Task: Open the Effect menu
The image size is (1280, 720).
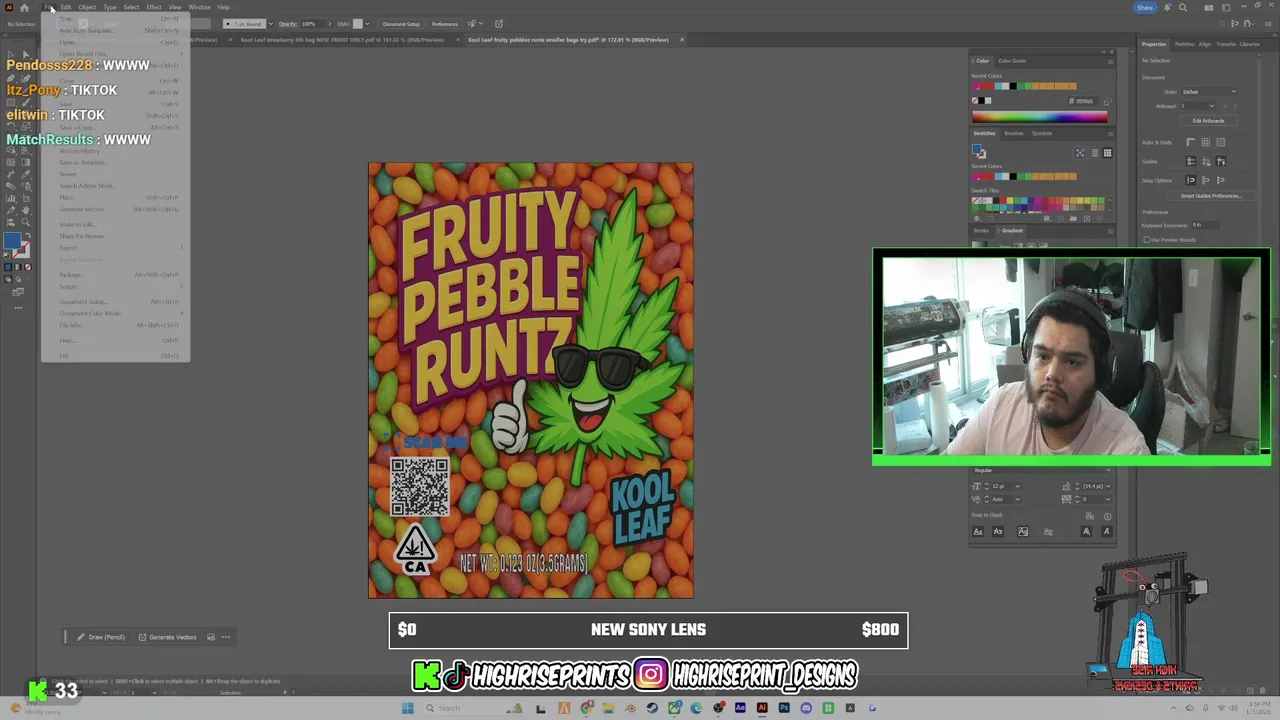Action: click(154, 7)
